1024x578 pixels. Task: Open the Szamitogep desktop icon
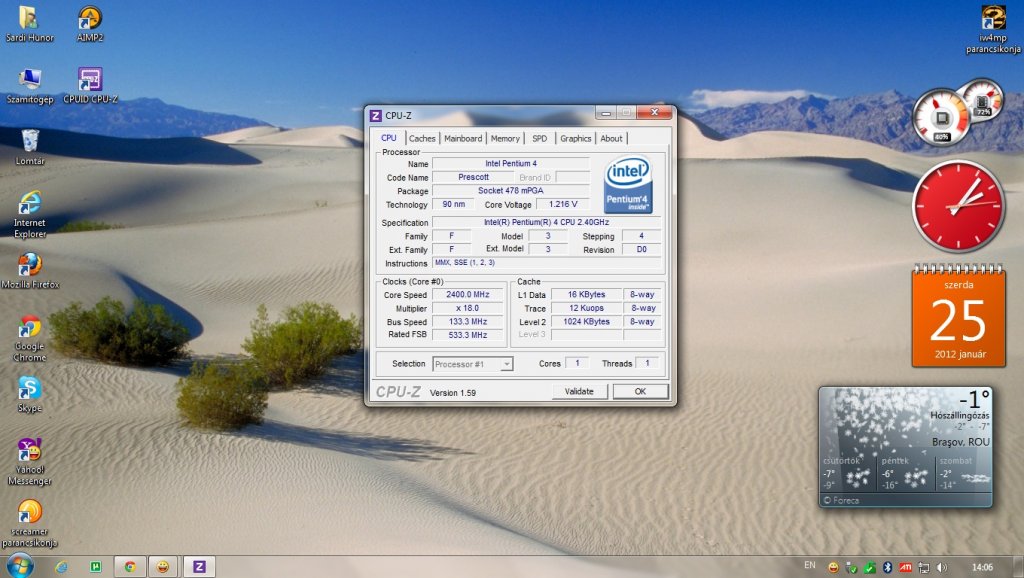[x=29, y=86]
